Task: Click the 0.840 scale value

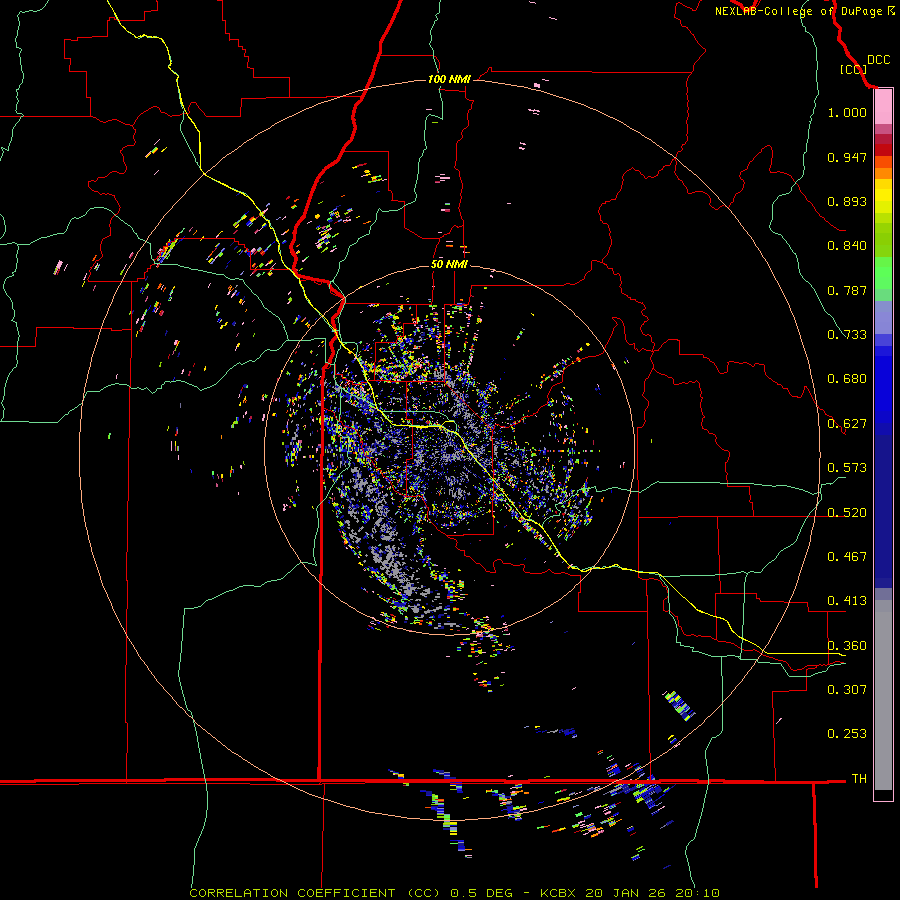Action: click(x=847, y=246)
